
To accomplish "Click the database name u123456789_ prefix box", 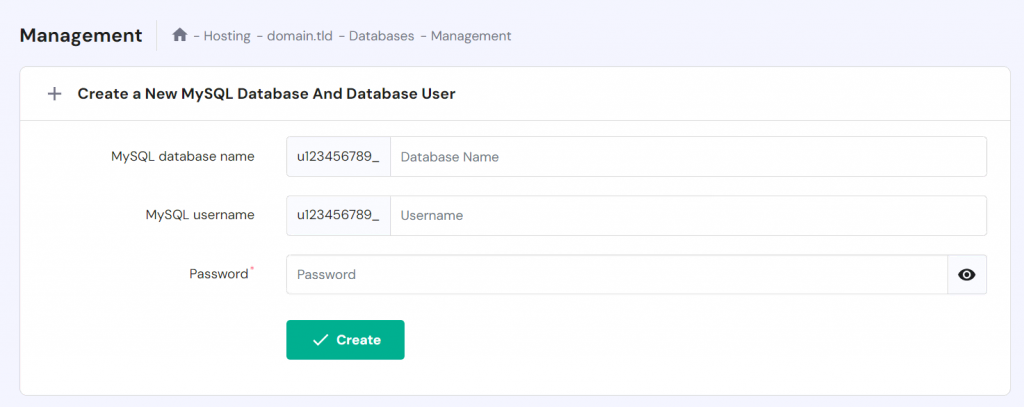I will [338, 157].
